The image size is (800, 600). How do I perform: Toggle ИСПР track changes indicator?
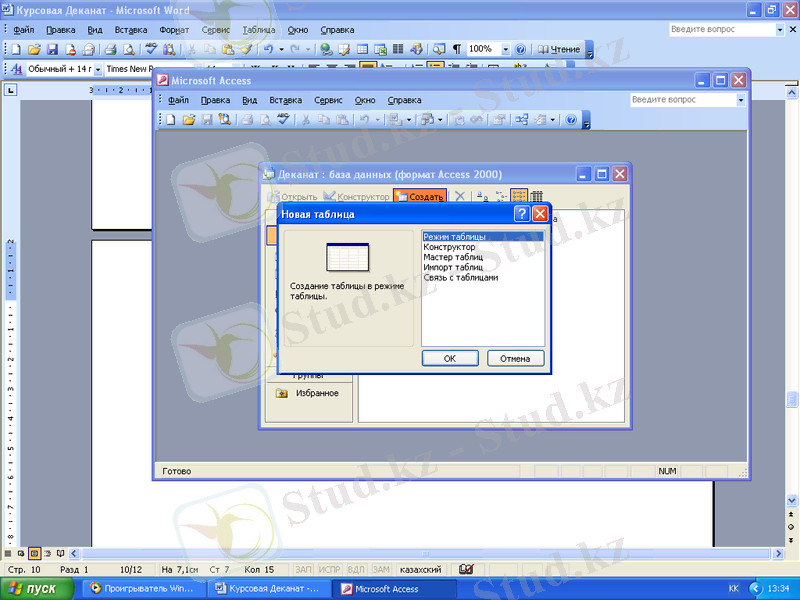click(330, 569)
